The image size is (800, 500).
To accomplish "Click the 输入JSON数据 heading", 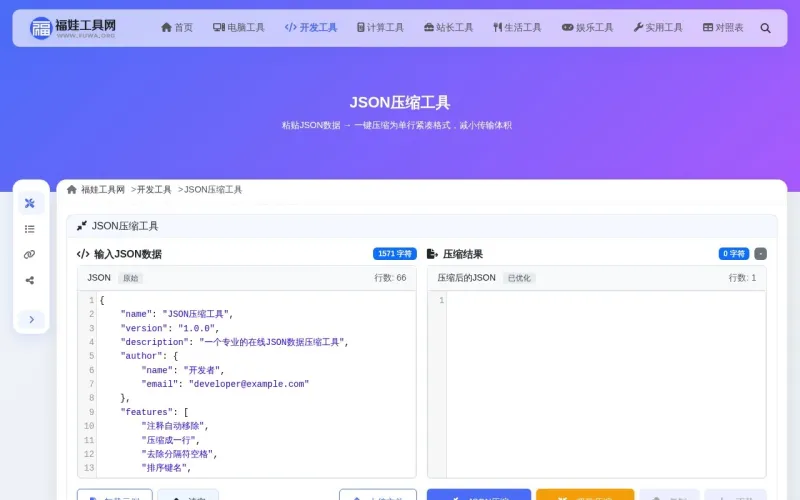I will click(x=128, y=254).
